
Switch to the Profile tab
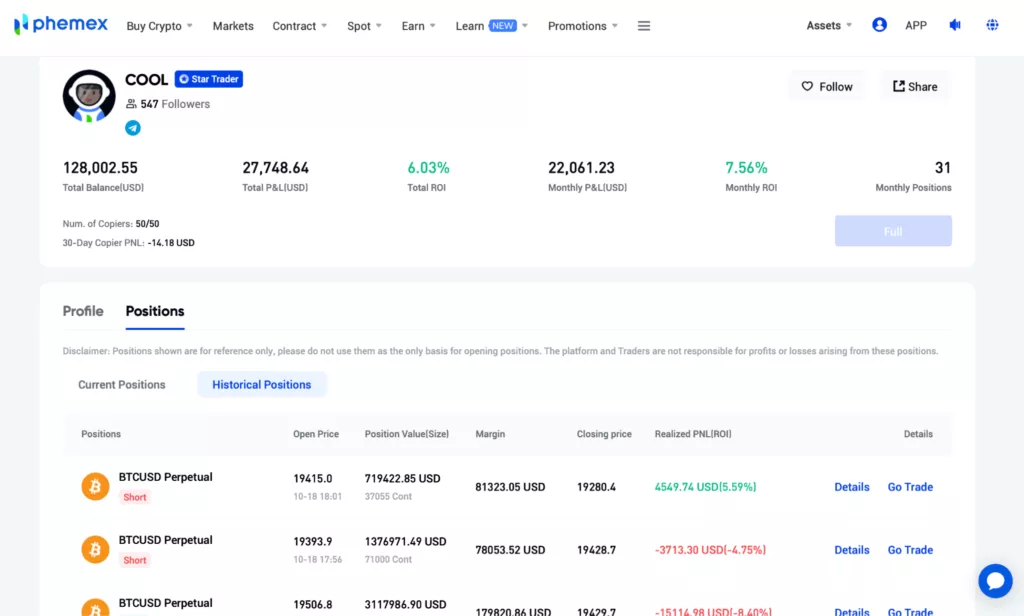pyautogui.click(x=83, y=311)
